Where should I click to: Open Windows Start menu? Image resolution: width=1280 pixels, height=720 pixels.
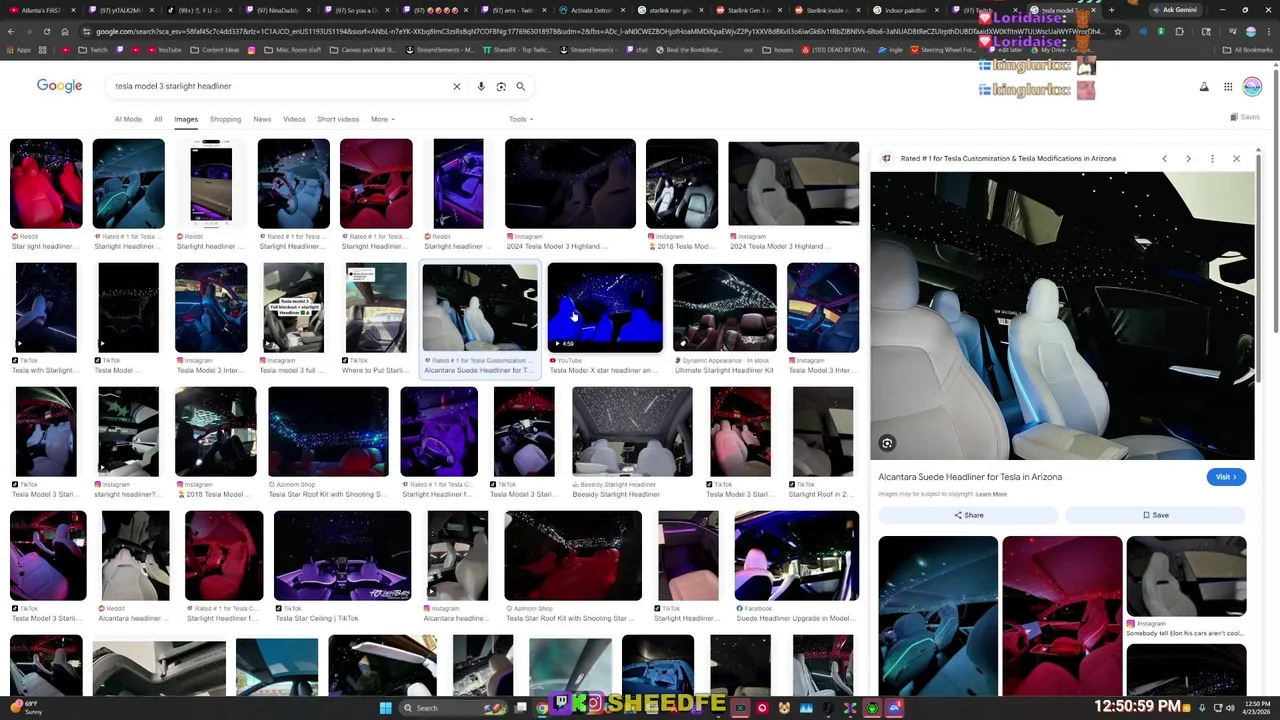tap(385, 708)
